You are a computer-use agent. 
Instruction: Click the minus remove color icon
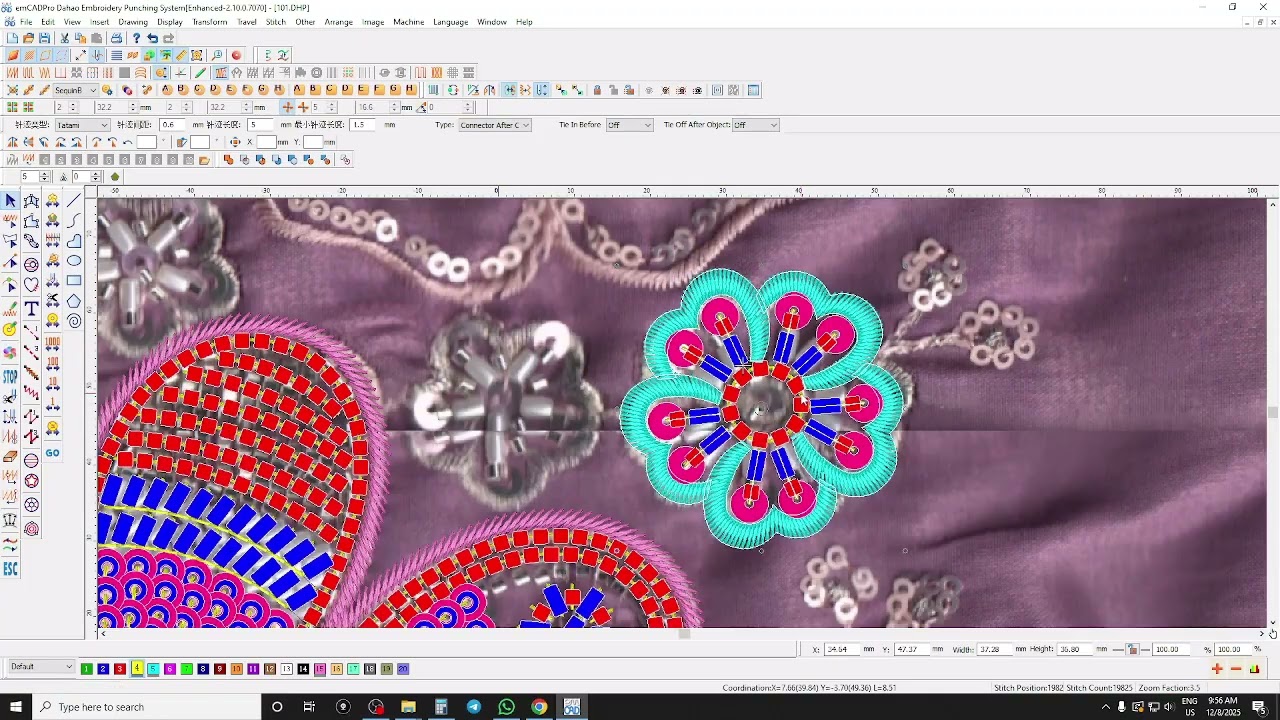coord(1236,669)
